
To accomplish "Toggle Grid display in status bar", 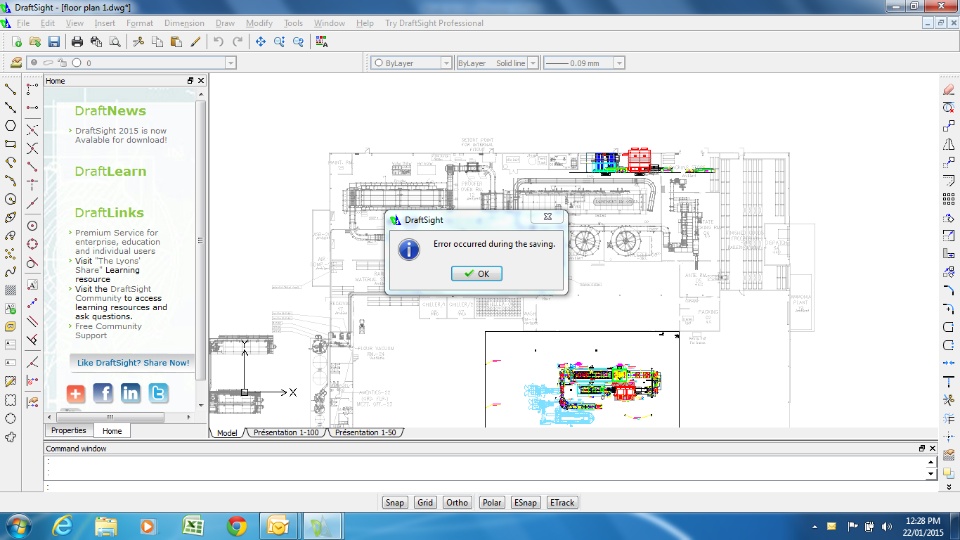I will tap(425, 503).
